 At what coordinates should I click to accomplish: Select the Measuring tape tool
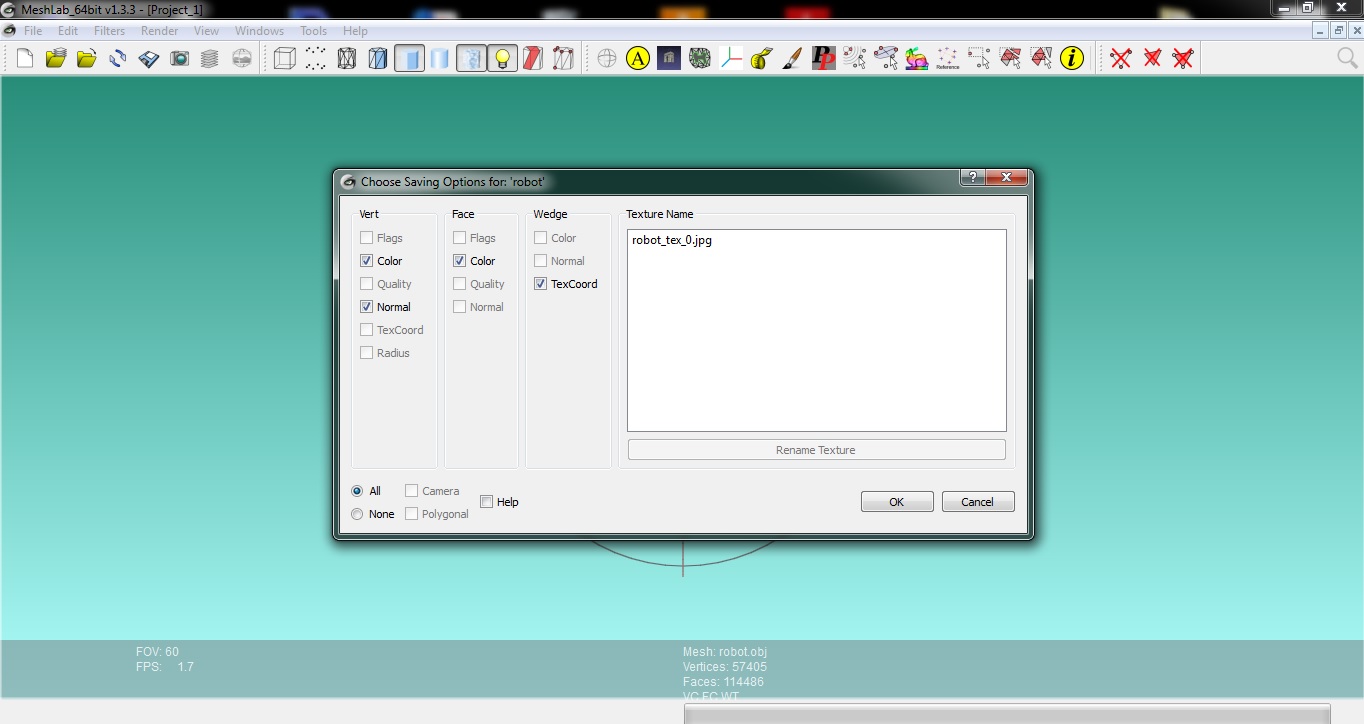click(x=761, y=59)
